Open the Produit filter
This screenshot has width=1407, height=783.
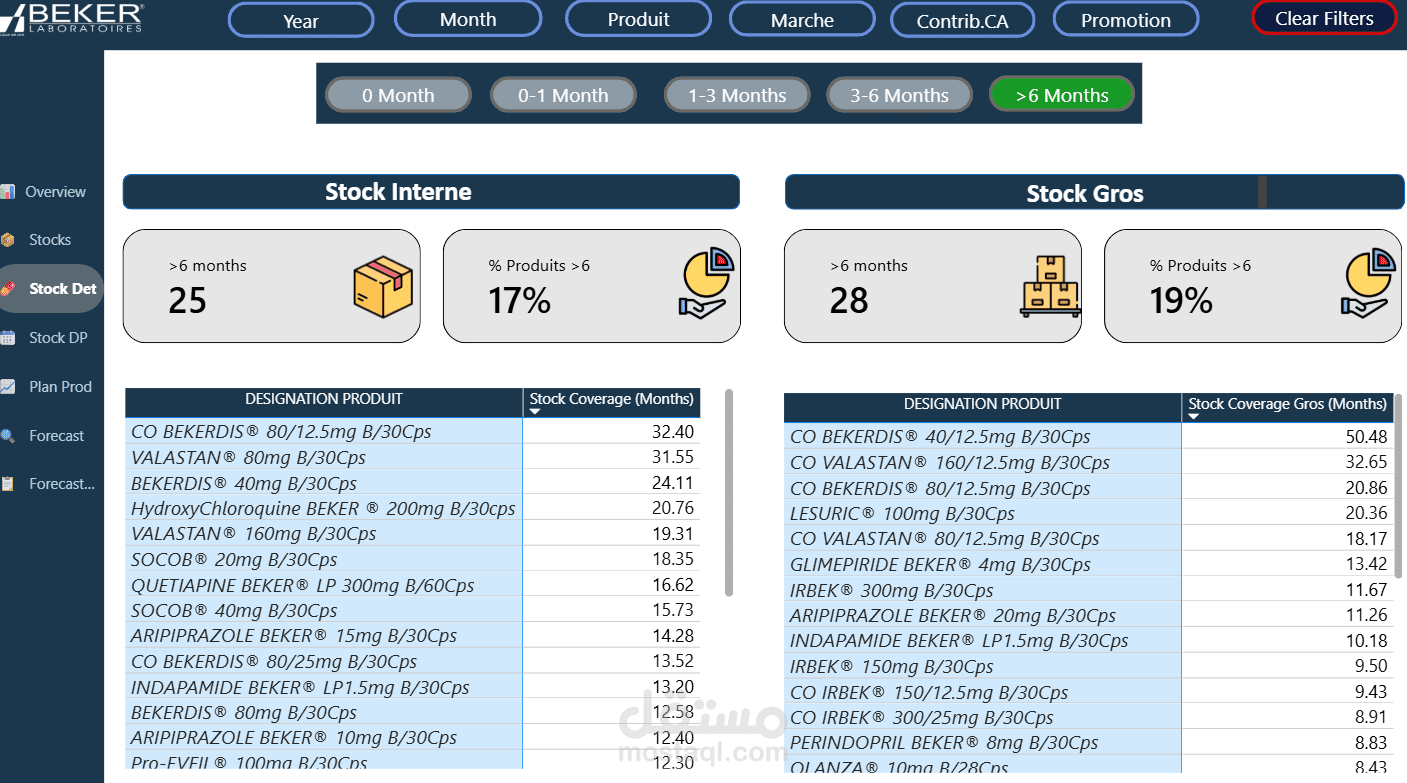pyautogui.click(x=639, y=19)
